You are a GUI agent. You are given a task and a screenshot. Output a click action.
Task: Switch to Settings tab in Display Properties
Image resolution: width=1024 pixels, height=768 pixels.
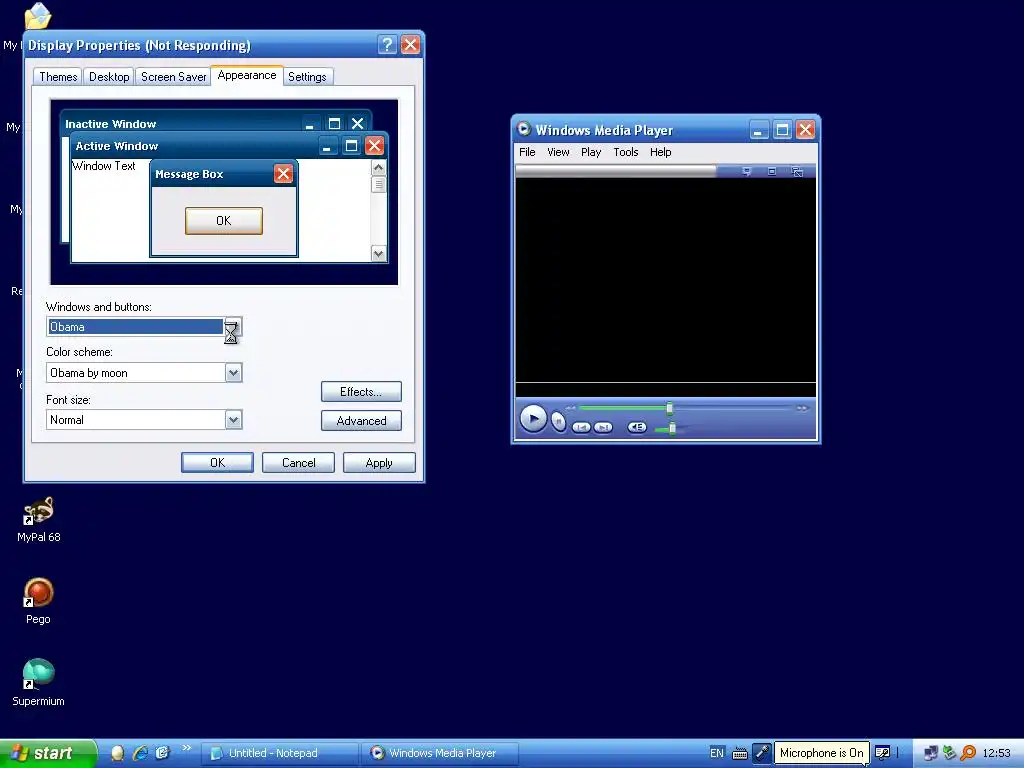click(307, 77)
